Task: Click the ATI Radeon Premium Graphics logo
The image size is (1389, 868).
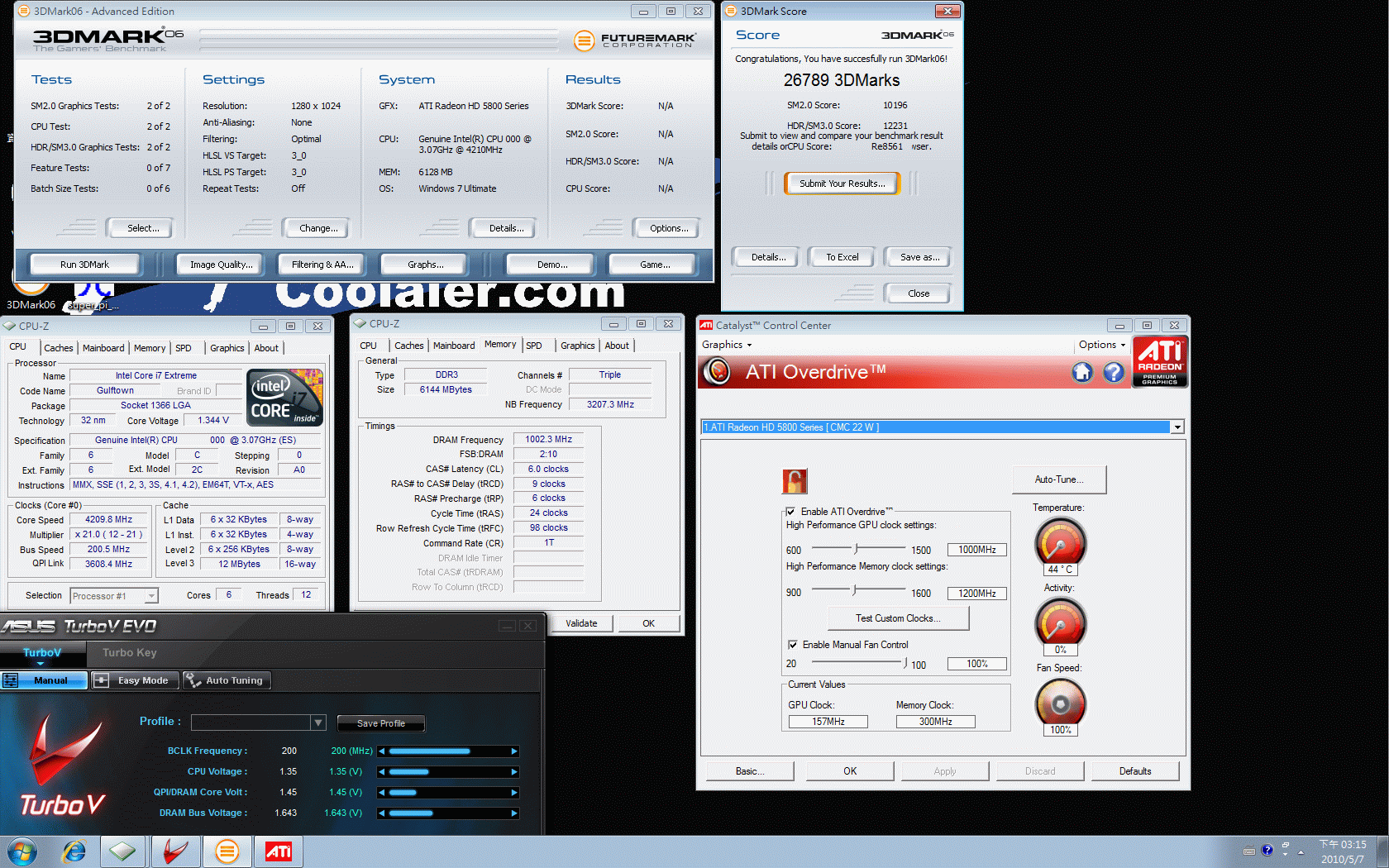Action: point(1160,361)
